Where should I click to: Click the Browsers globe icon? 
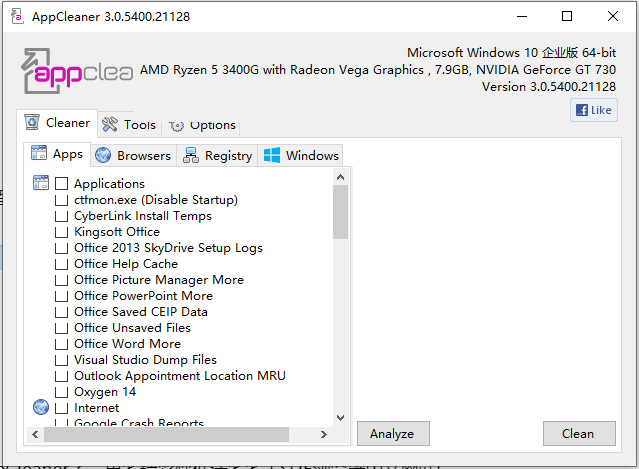click(102, 155)
